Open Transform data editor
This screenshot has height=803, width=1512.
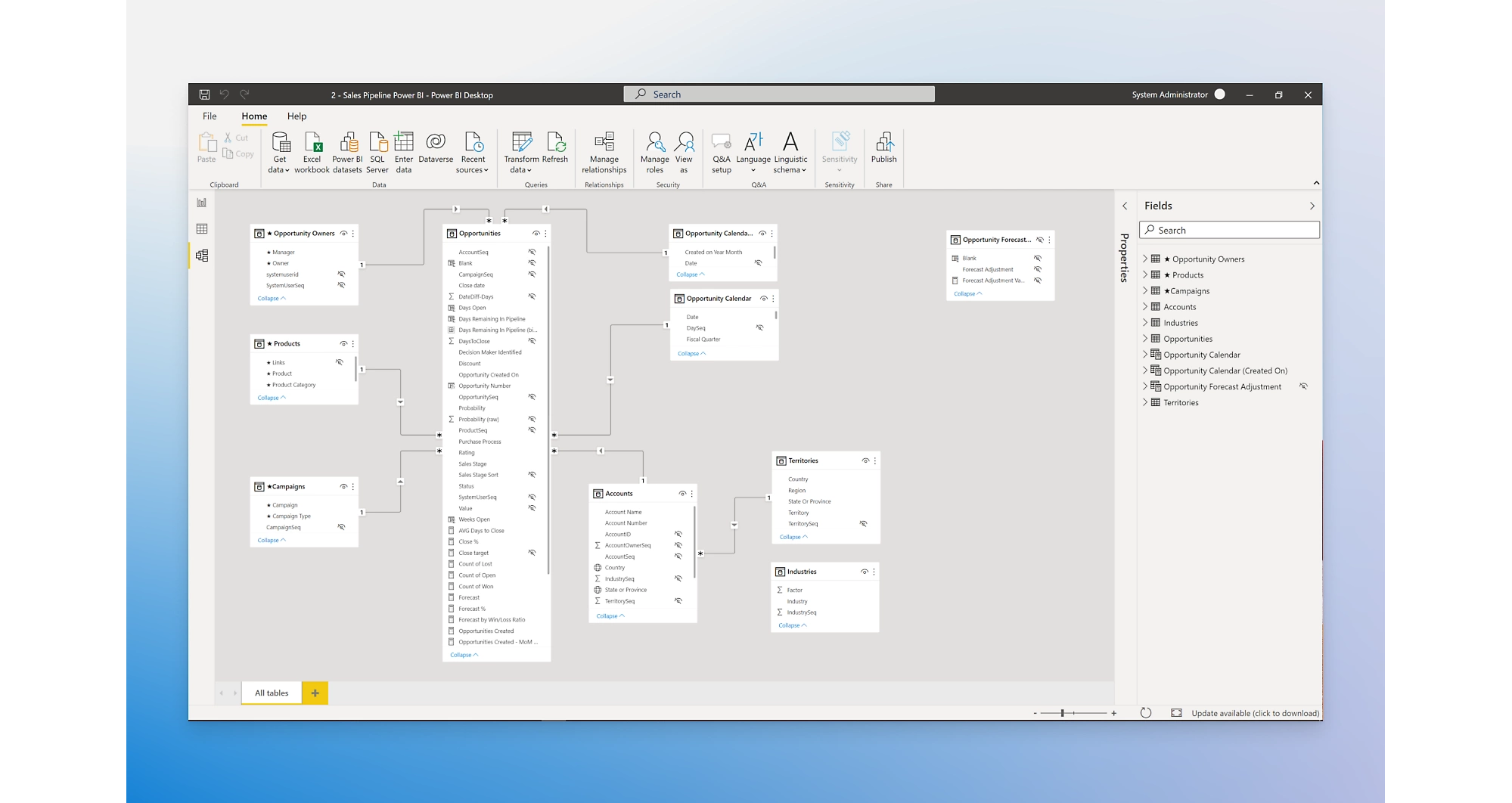(x=521, y=152)
